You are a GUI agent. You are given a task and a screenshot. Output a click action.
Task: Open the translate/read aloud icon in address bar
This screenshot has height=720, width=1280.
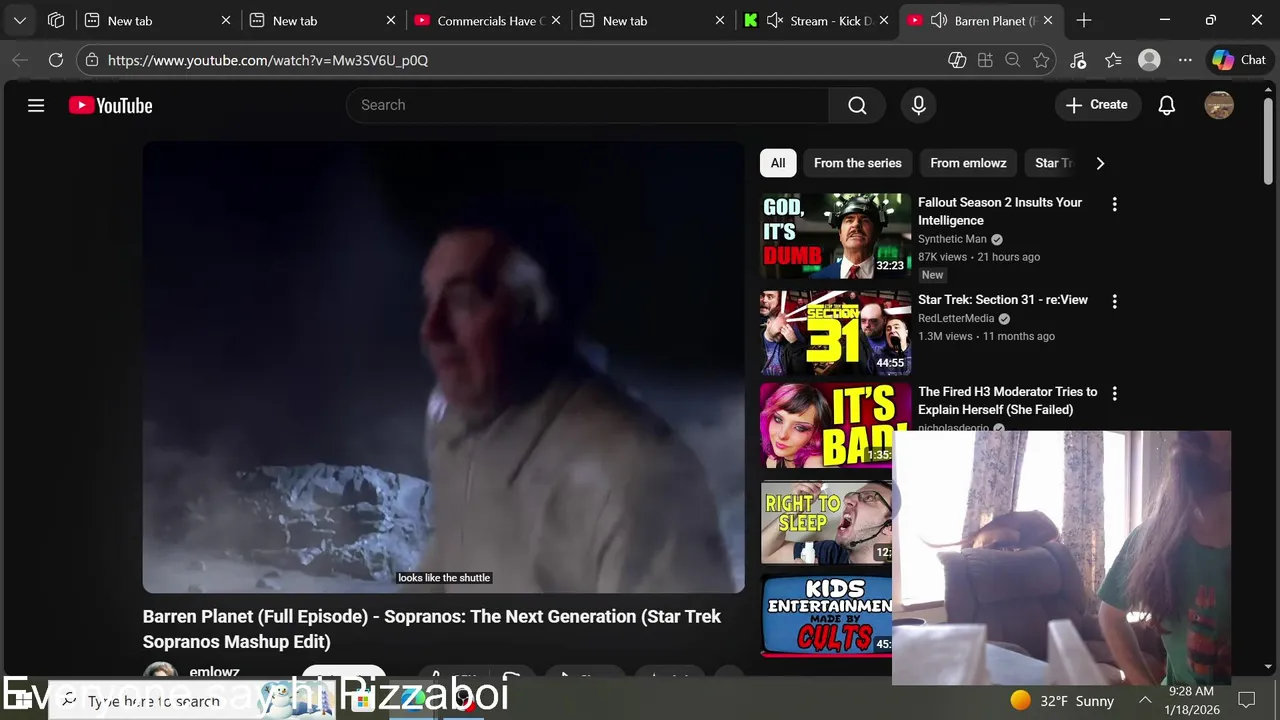click(957, 60)
